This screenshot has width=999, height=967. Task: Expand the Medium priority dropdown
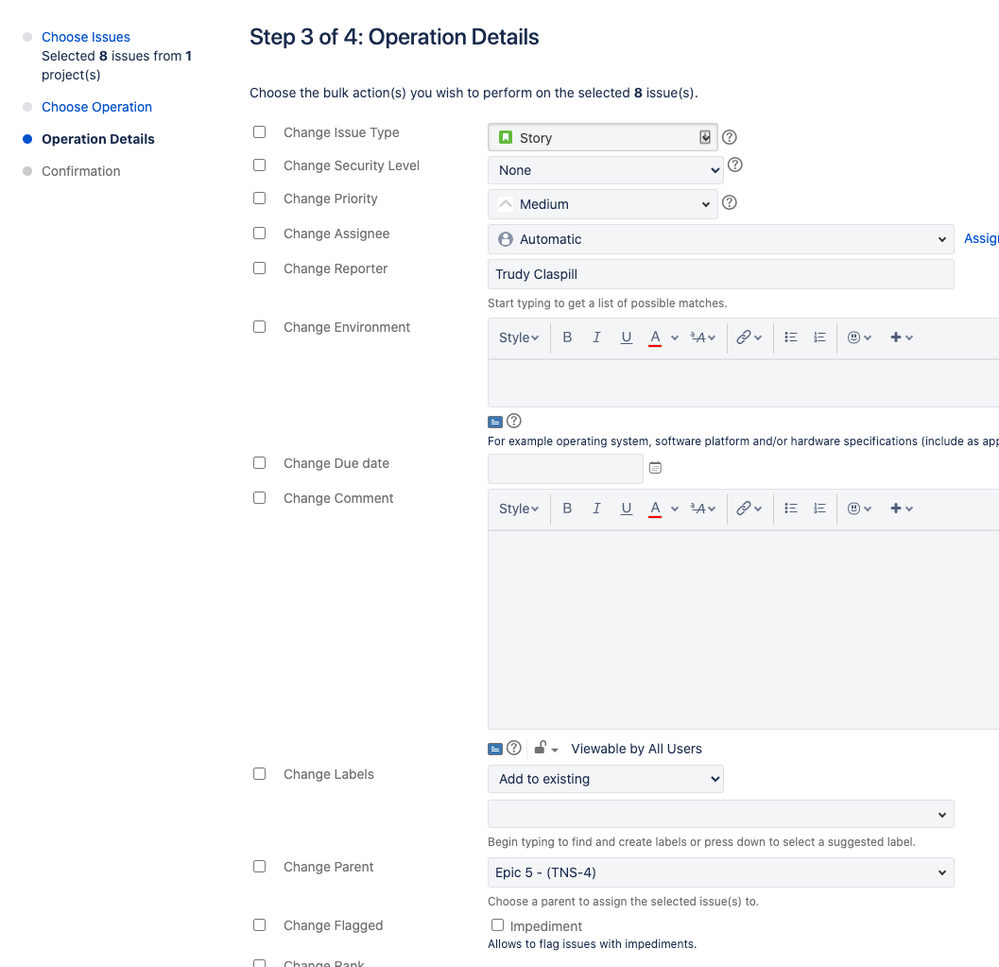[x=603, y=204]
